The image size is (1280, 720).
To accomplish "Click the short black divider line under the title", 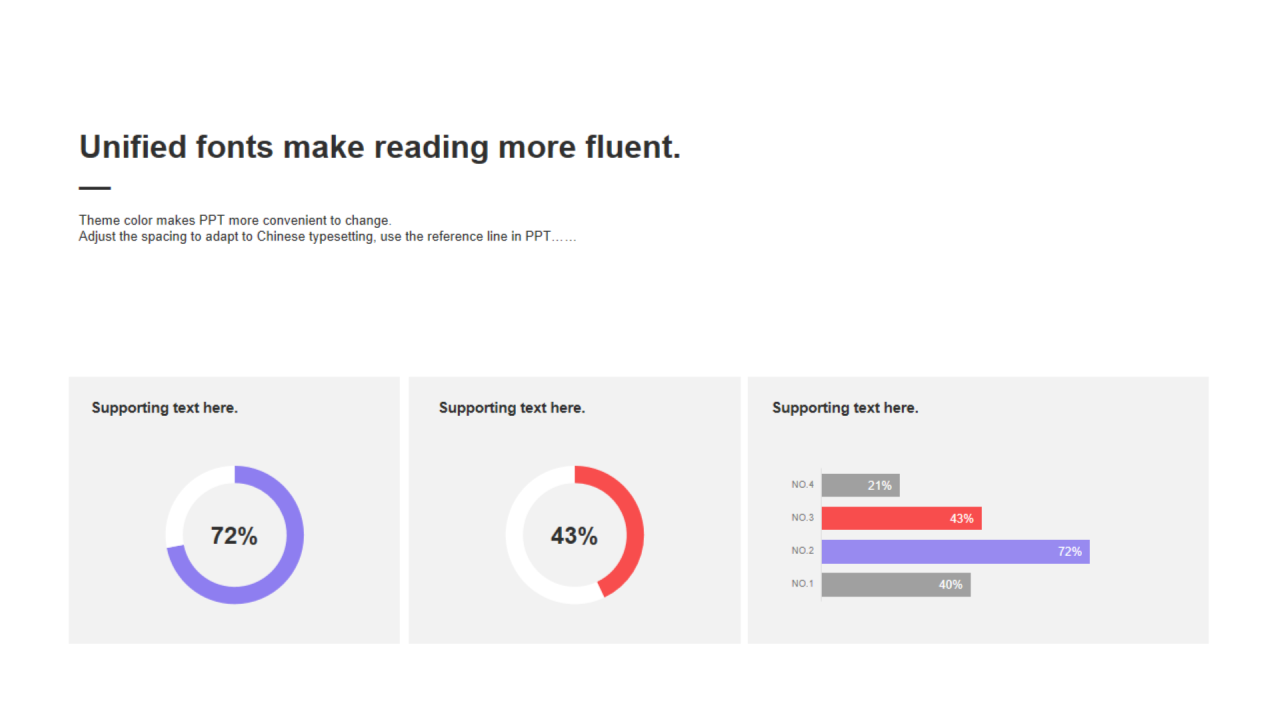I will [x=95, y=188].
